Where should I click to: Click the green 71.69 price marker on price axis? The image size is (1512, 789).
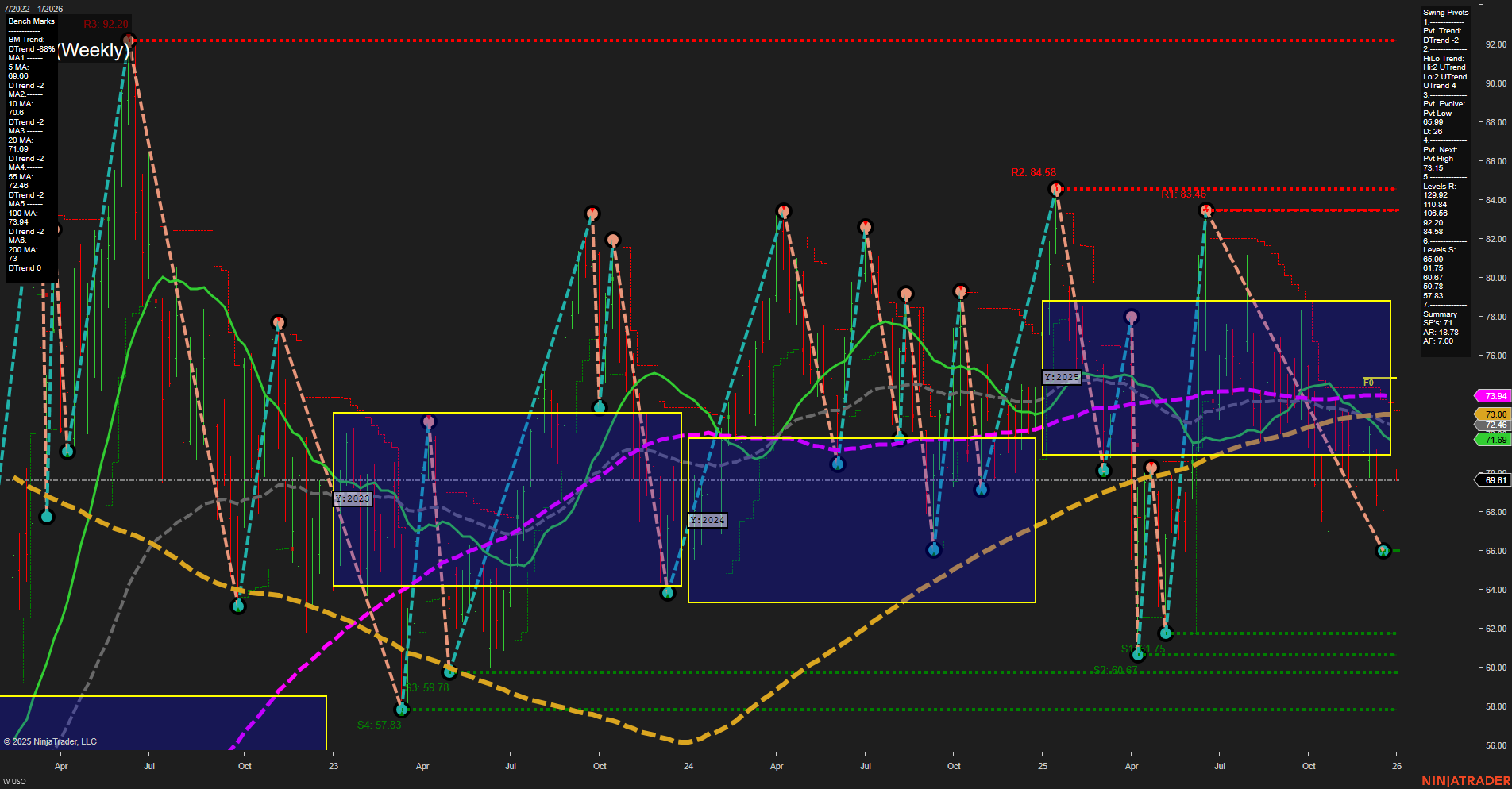(x=1493, y=439)
